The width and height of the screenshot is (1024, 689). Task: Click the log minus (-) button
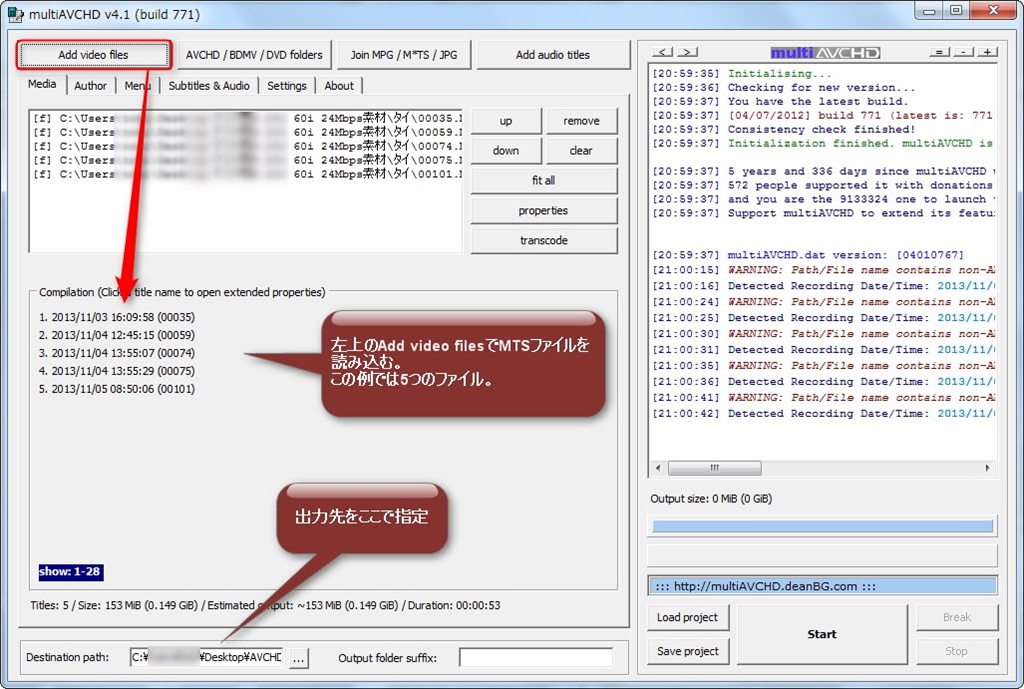[x=963, y=52]
